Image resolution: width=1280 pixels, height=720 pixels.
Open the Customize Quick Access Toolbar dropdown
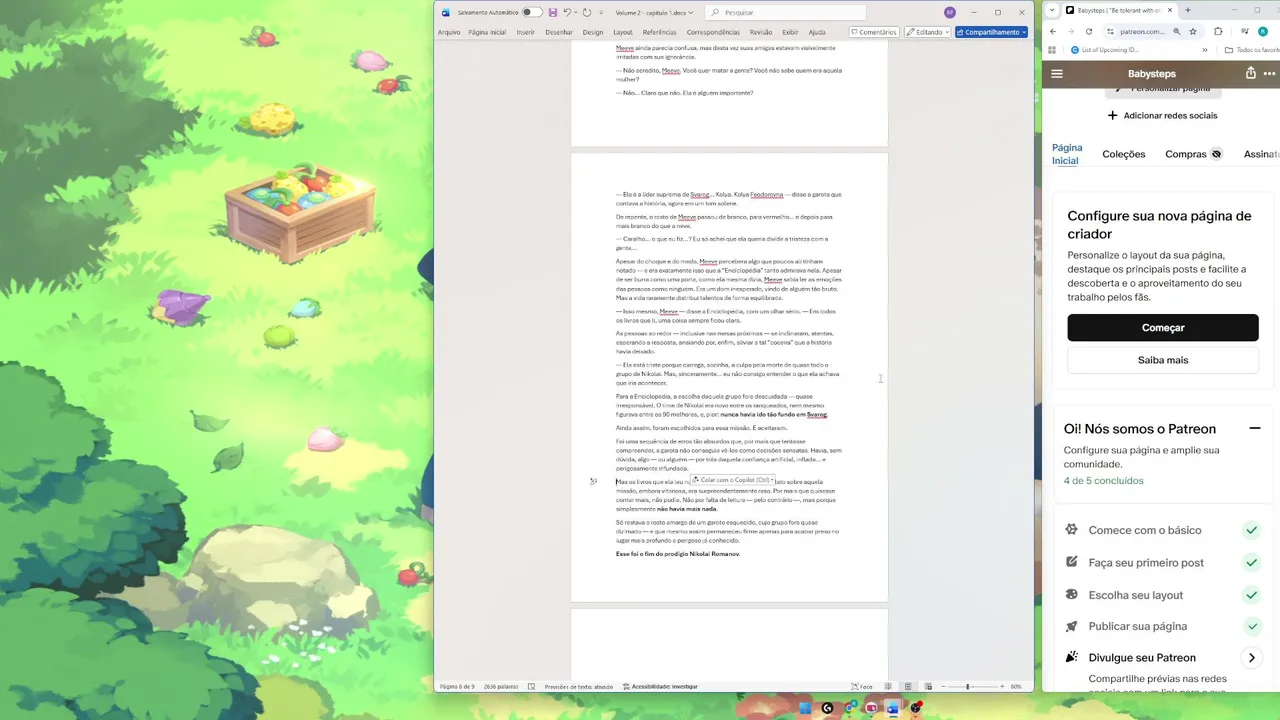(600, 12)
